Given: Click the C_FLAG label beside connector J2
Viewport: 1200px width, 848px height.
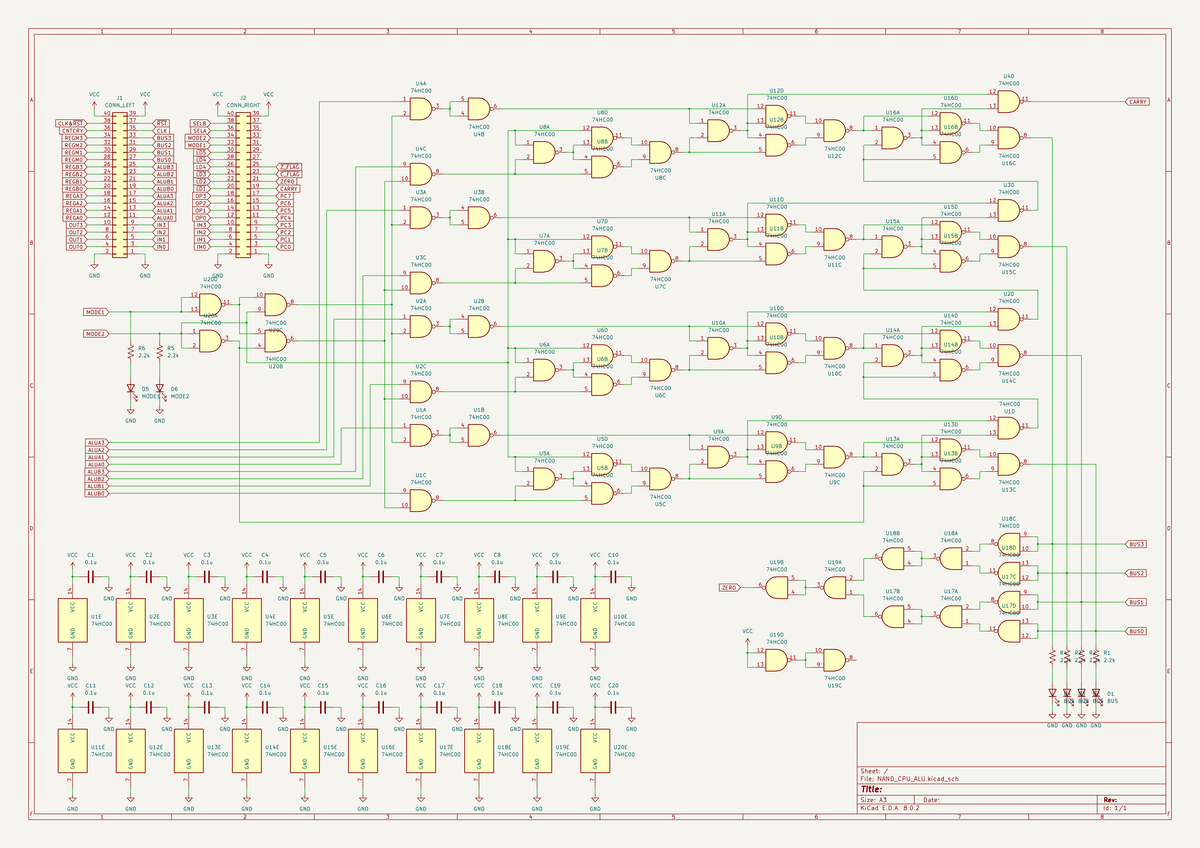Looking at the screenshot, I should (290, 173).
